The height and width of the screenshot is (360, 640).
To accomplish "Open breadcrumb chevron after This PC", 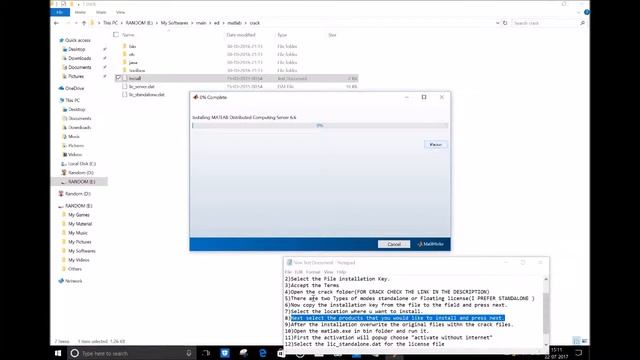I will (x=121, y=23).
